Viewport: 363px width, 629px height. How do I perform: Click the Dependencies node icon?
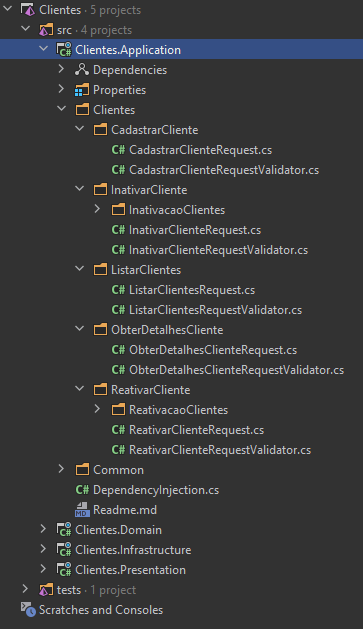[82, 69]
